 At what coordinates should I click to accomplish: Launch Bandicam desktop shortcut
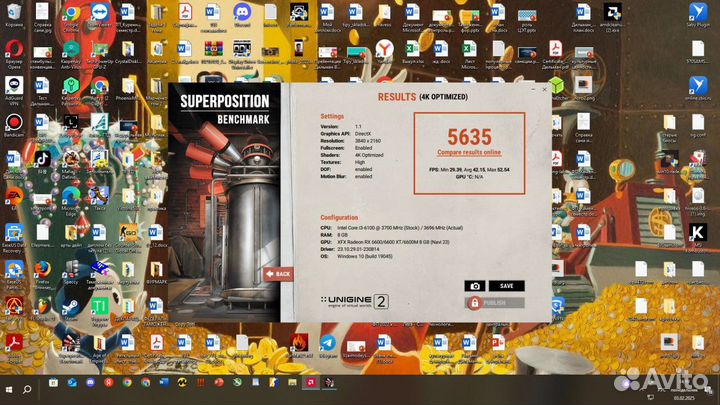(14, 127)
